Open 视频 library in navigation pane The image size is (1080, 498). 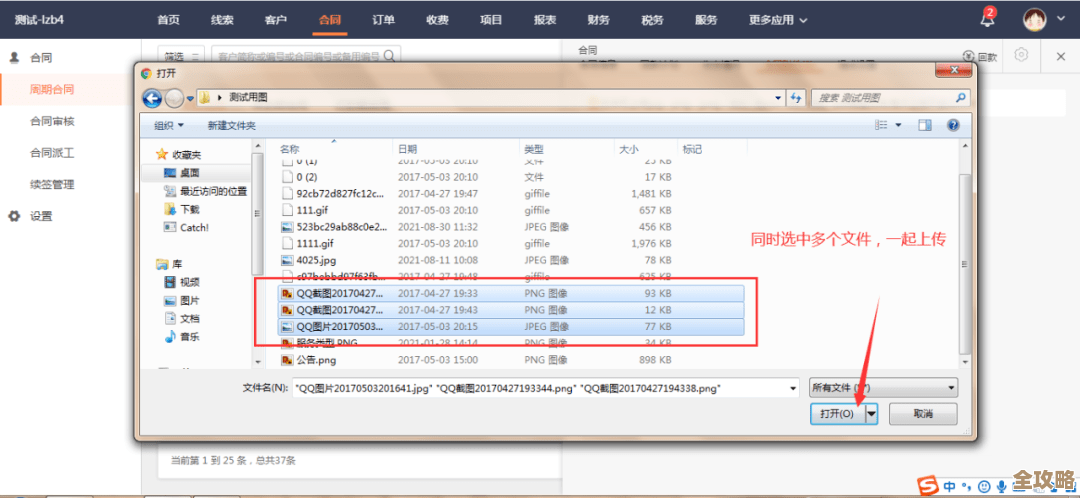(x=183, y=282)
